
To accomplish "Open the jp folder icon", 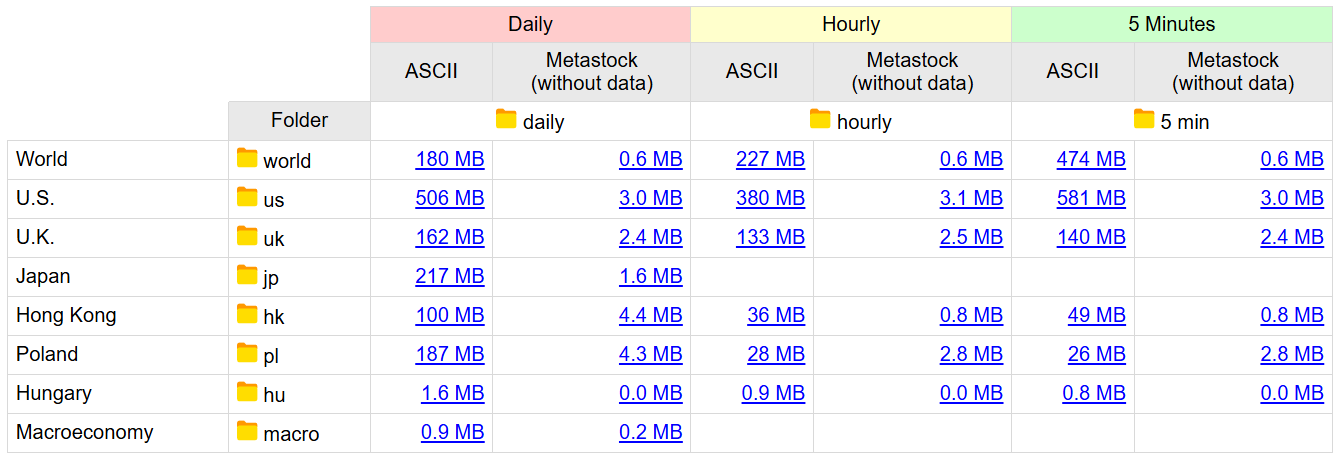I will point(247,275).
